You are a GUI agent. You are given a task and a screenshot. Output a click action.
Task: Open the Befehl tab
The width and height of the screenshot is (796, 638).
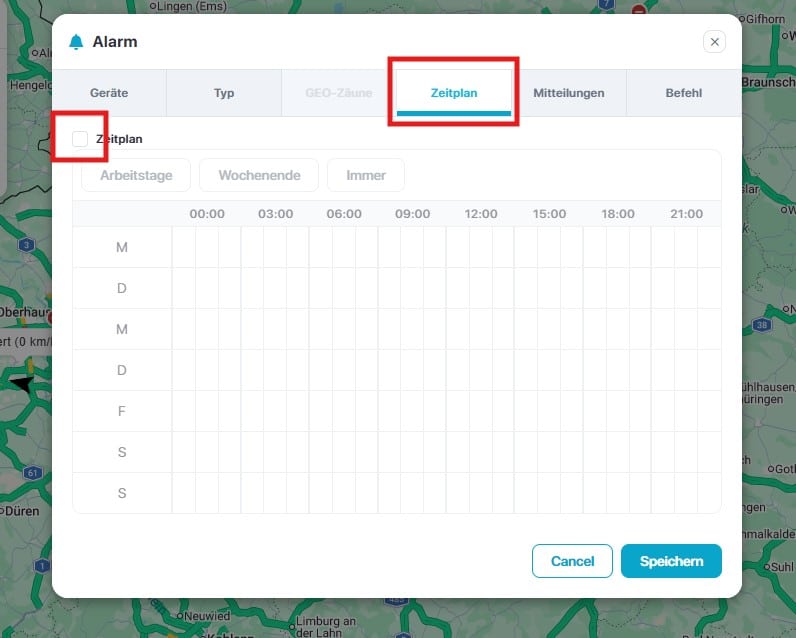coord(684,93)
